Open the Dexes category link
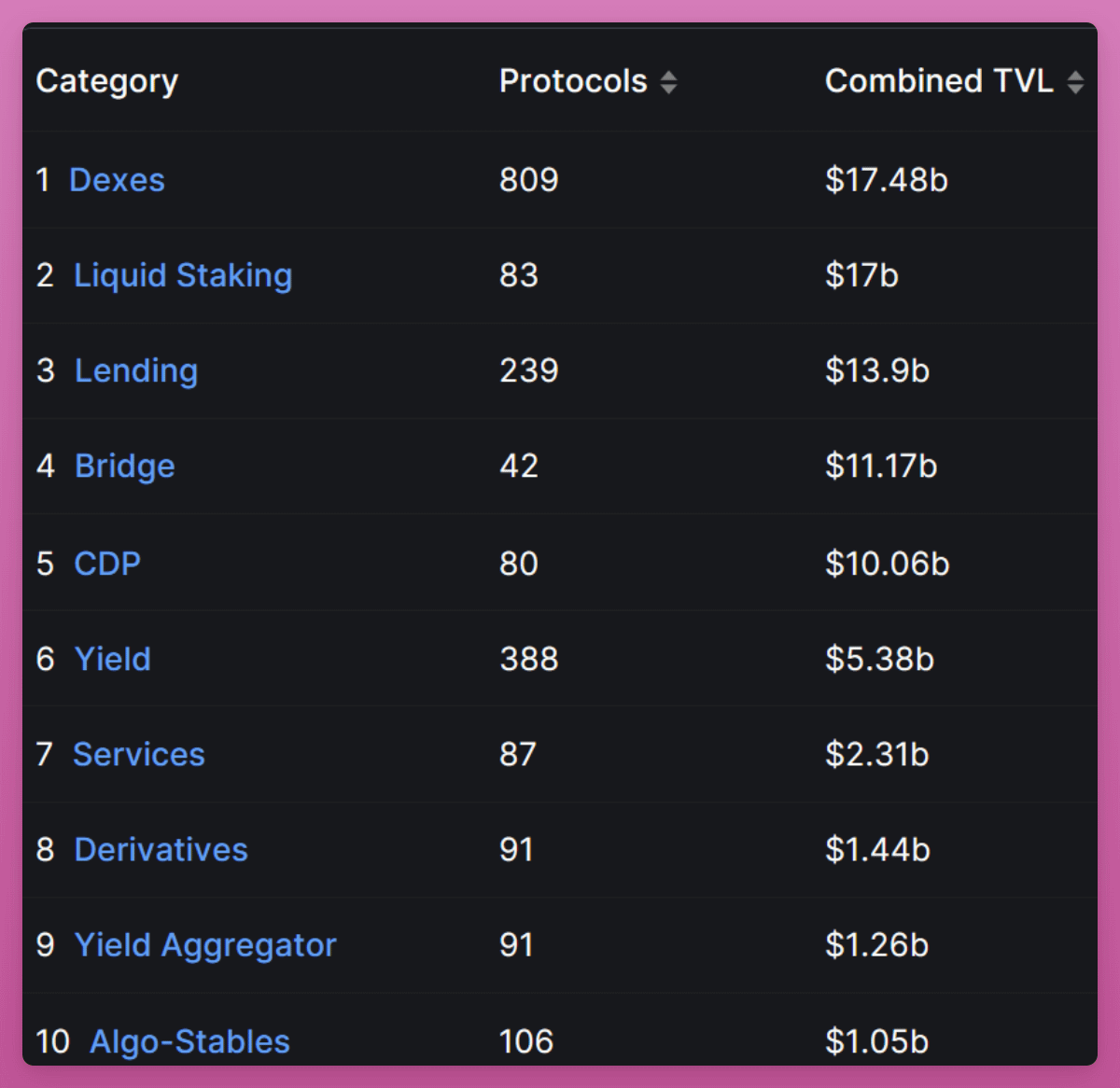 click(117, 180)
